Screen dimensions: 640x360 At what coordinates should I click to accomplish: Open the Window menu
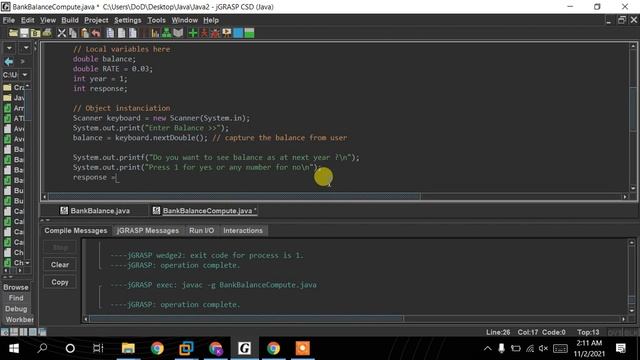(184, 20)
